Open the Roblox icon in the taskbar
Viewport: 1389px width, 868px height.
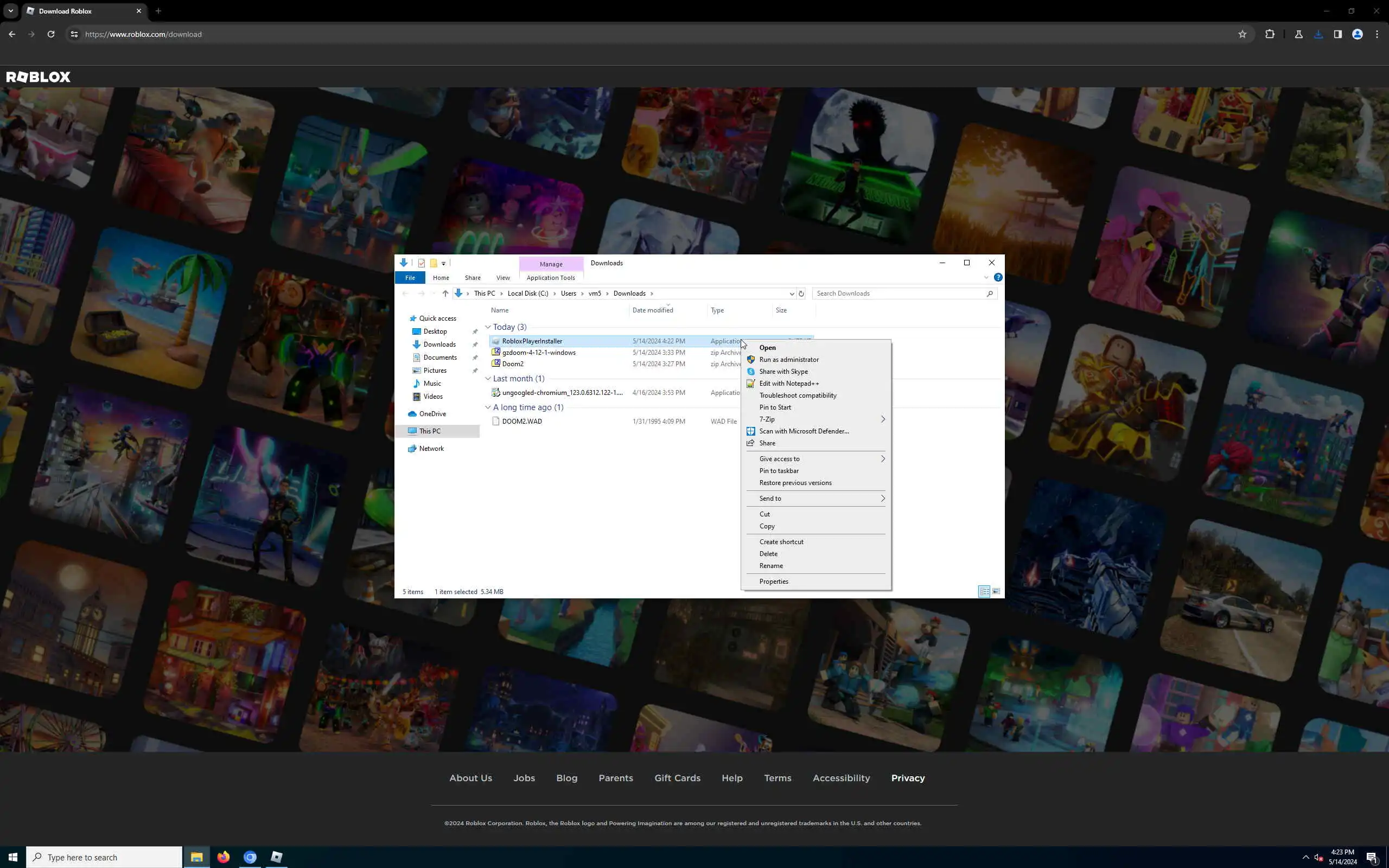click(277, 857)
